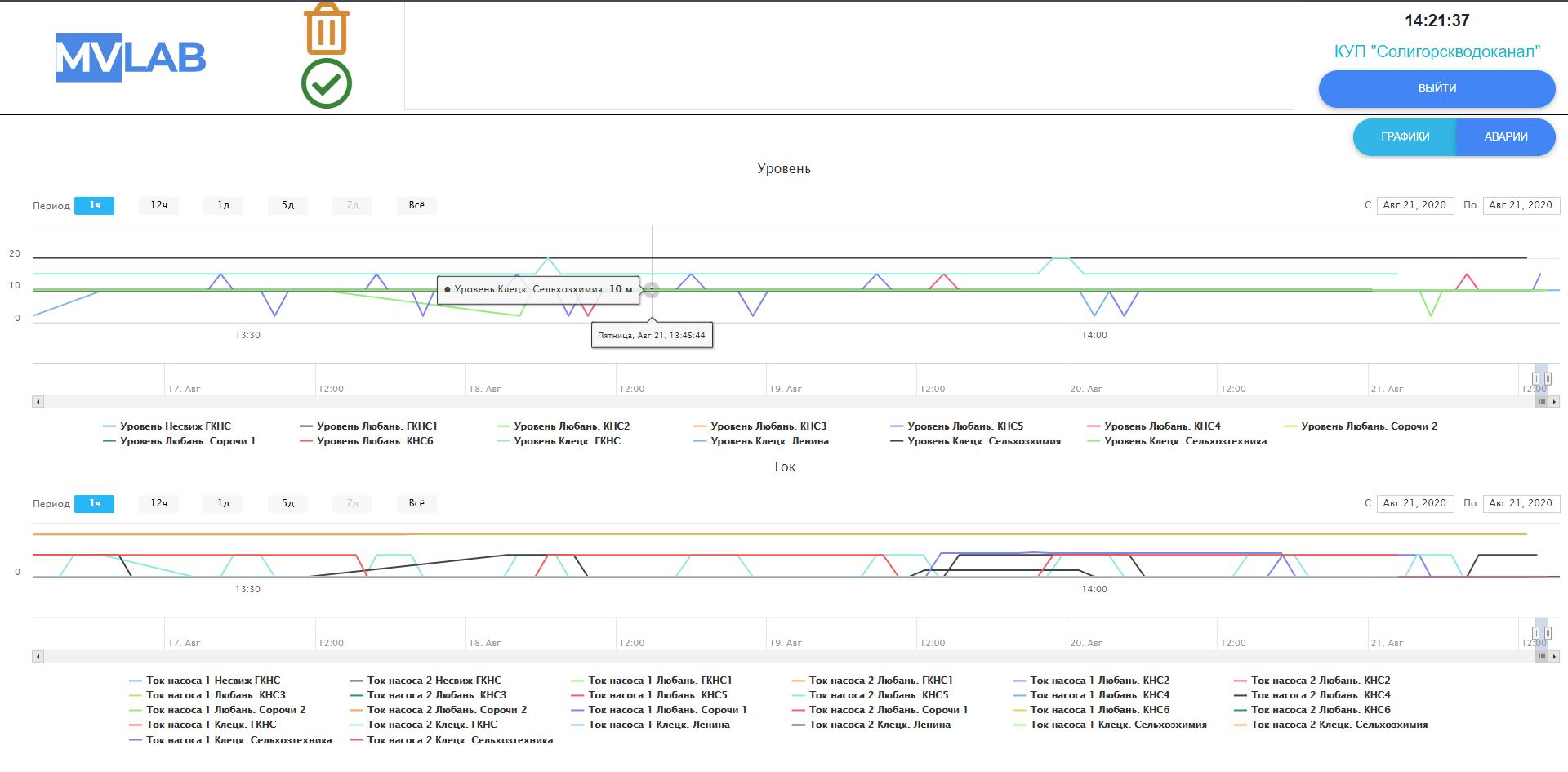Click the Ток navigator range handle
Screen dimensions: 1568x772
(x=1535, y=633)
